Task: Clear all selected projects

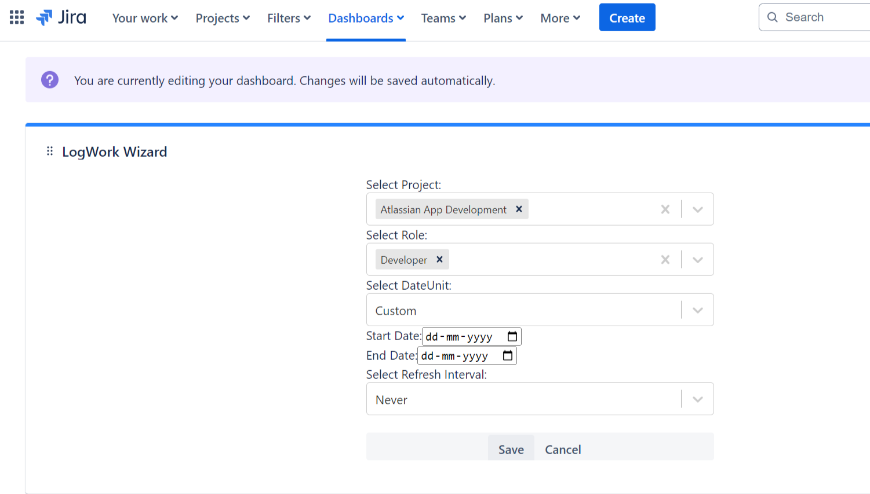Action: [665, 209]
